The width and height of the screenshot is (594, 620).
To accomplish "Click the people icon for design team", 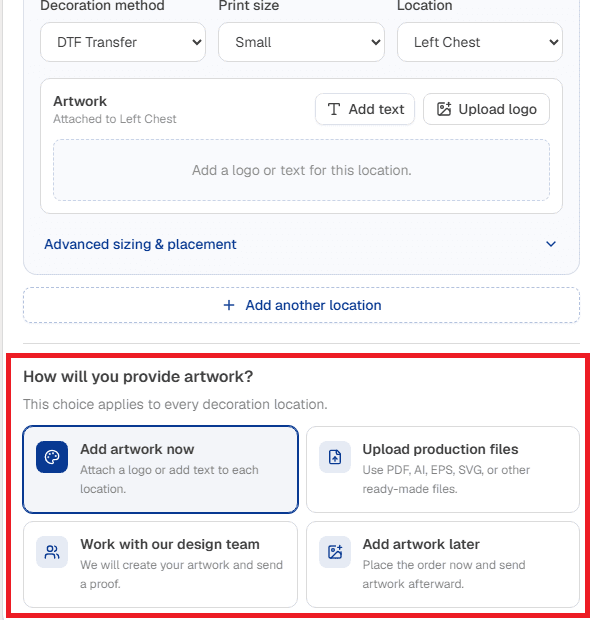I will (52, 552).
